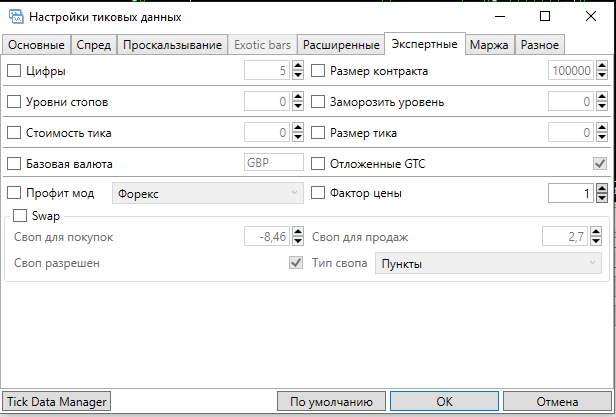Enable the Отложенные GTC checkbox
616x417 pixels.
(x=318, y=163)
